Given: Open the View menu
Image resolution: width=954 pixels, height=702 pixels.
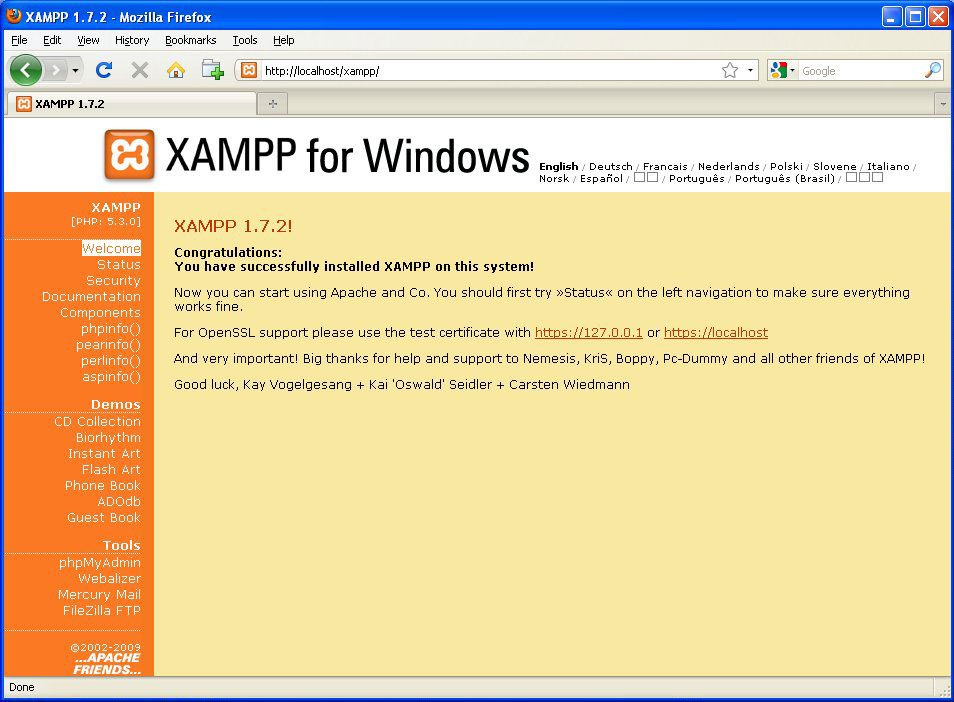Looking at the screenshot, I should tap(88, 40).
